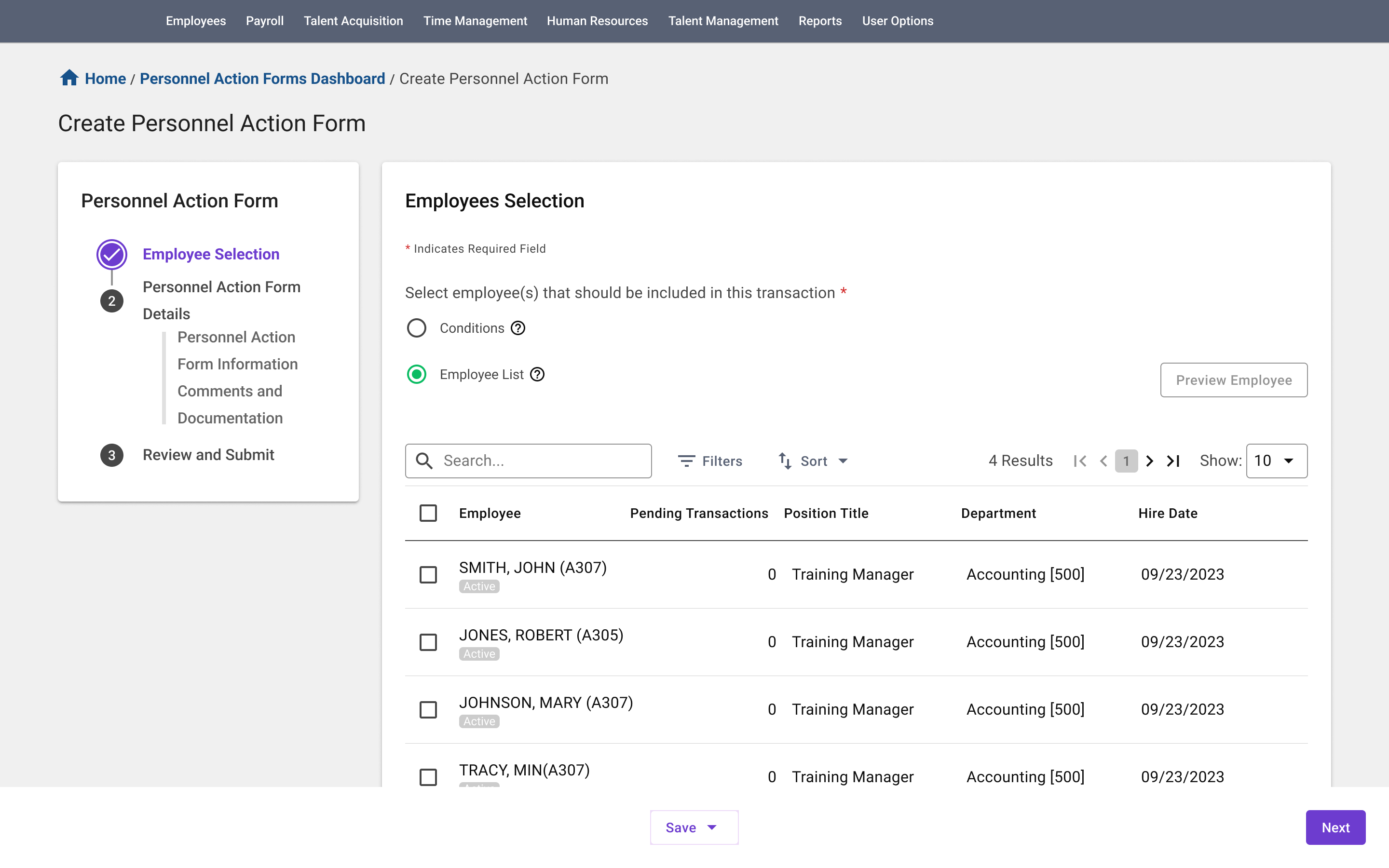1389x868 pixels.
Task: Click the Pending Transactions column header
Action: [x=698, y=513]
